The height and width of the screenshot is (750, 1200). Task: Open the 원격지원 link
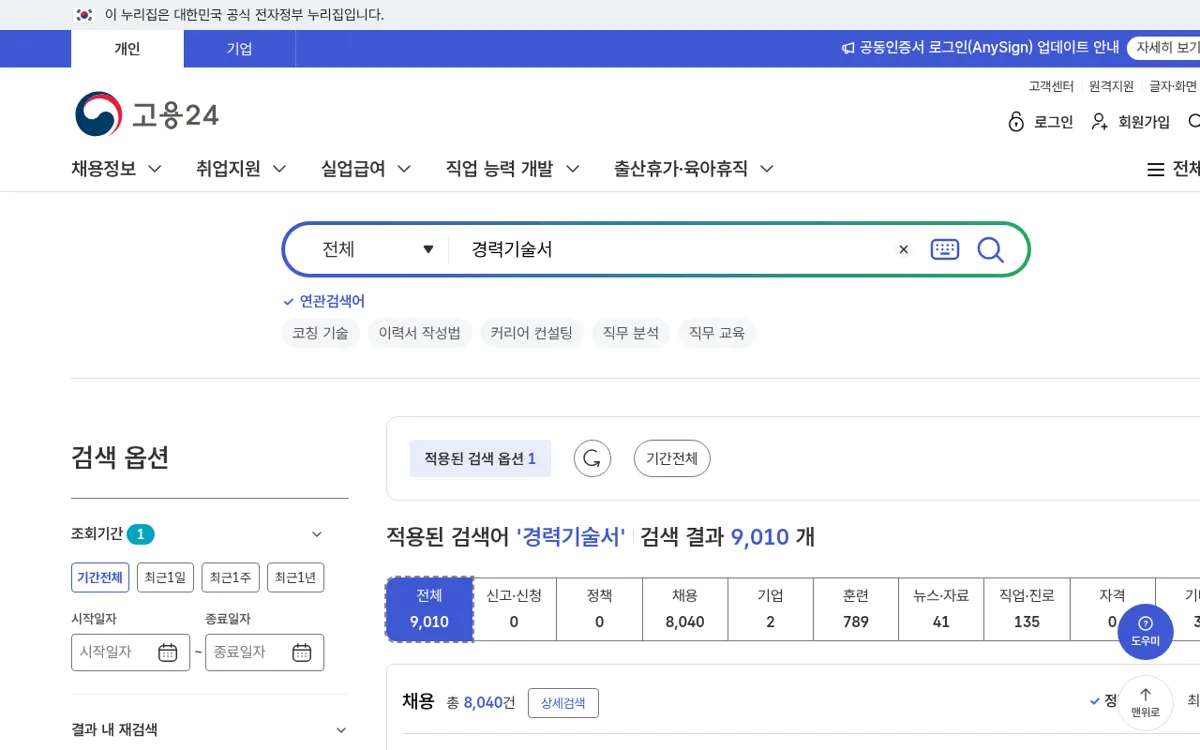click(x=1111, y=86)
